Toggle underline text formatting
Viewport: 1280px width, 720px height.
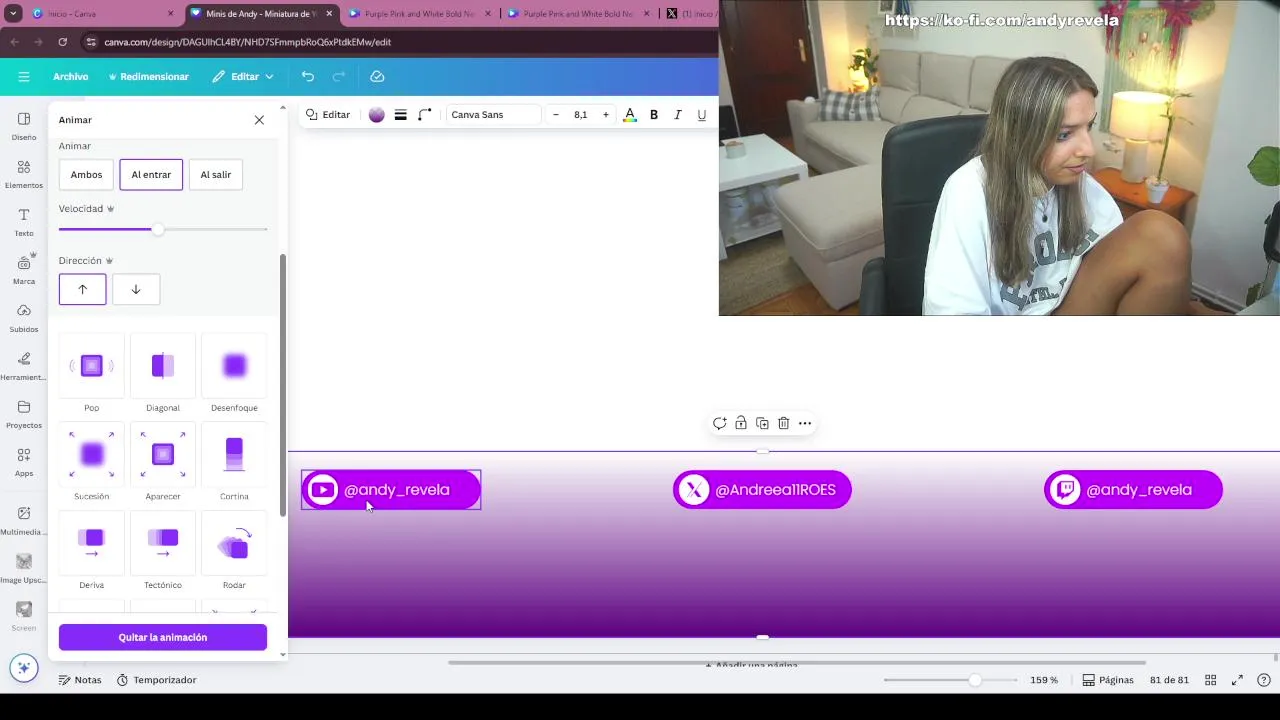(x=702, y=115)
